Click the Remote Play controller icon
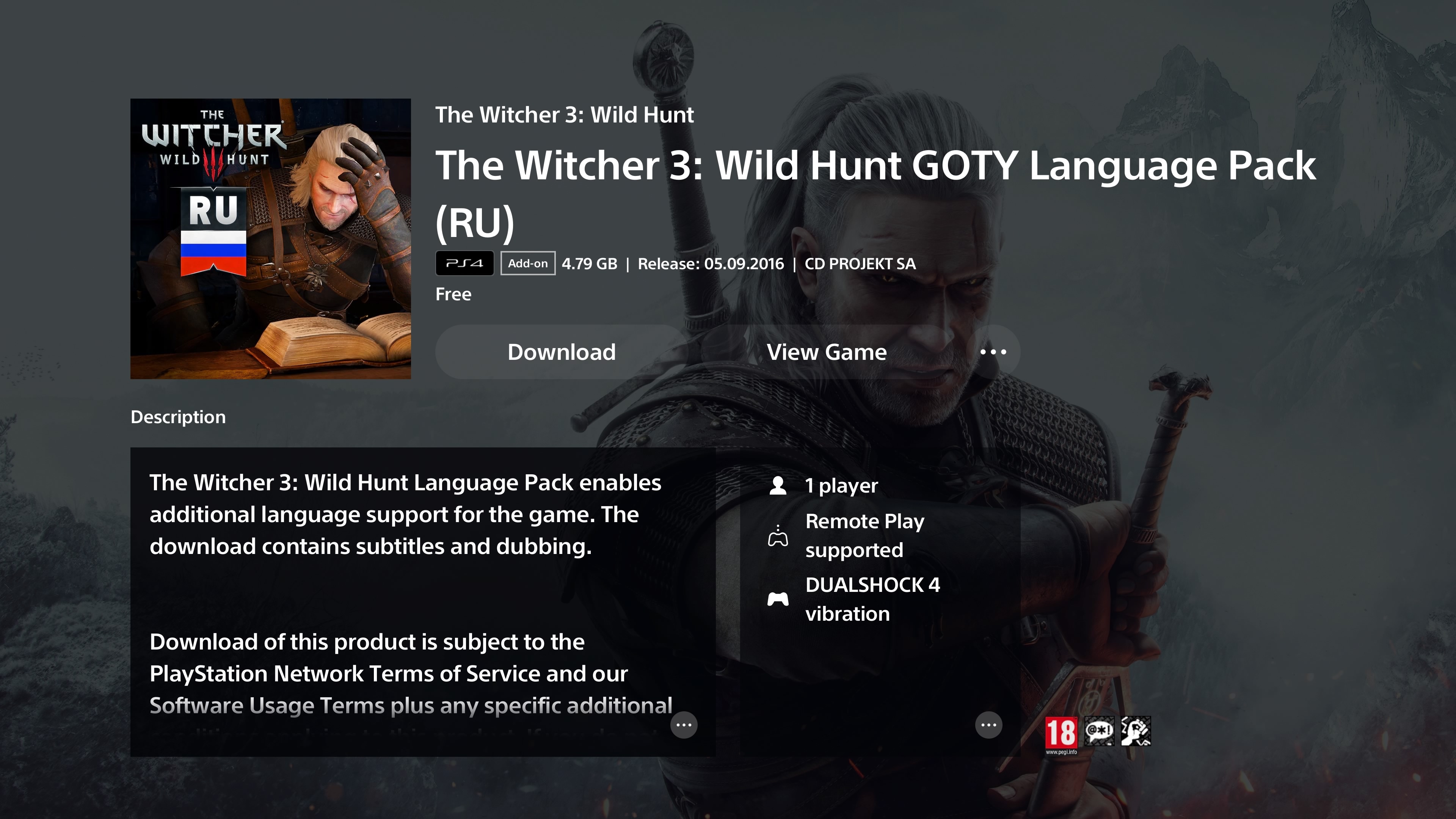Image resolution: width=1456 pixels, height=819 pixels. coord(778,536)
